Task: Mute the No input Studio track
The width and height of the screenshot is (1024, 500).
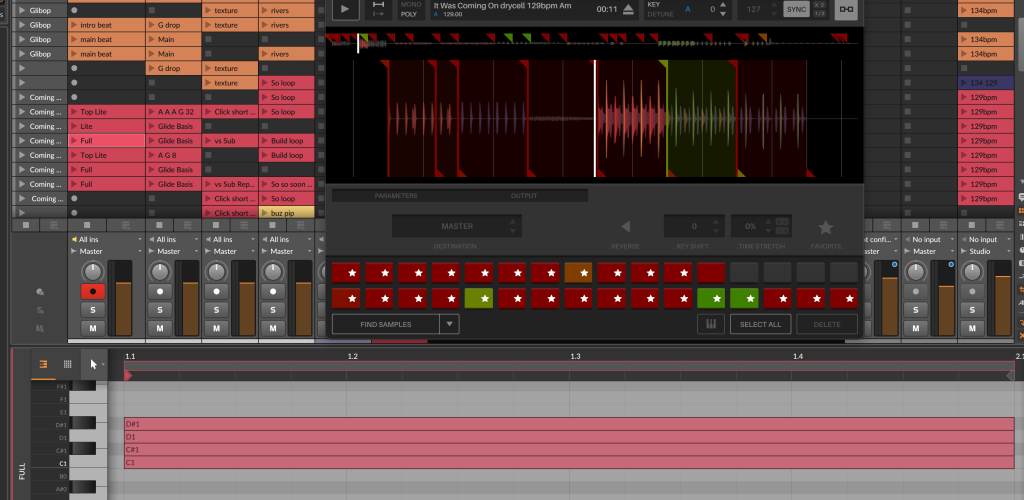Action: pos(973,328)
